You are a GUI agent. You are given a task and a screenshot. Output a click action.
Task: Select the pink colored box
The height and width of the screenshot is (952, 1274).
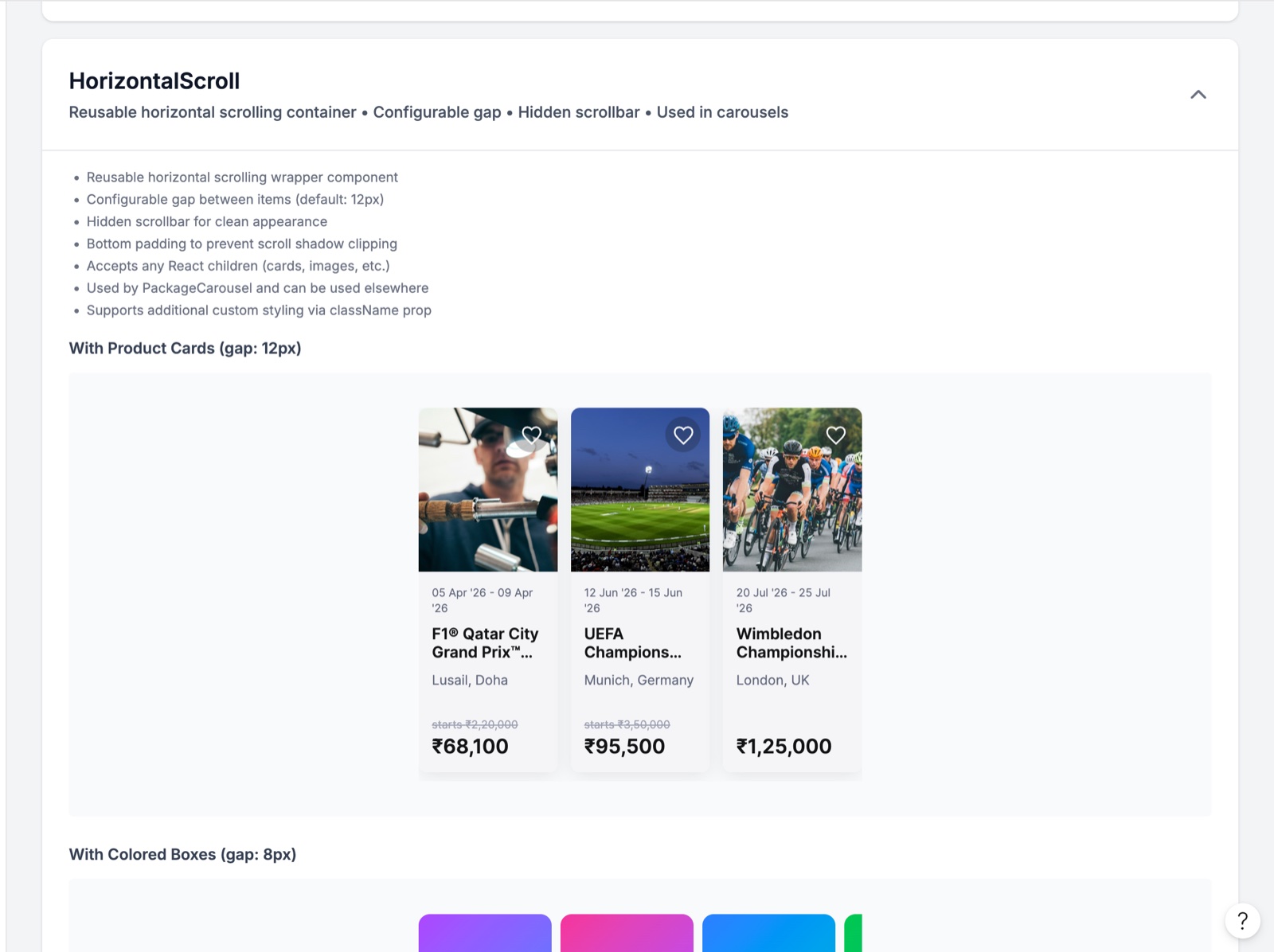(627, 933)
